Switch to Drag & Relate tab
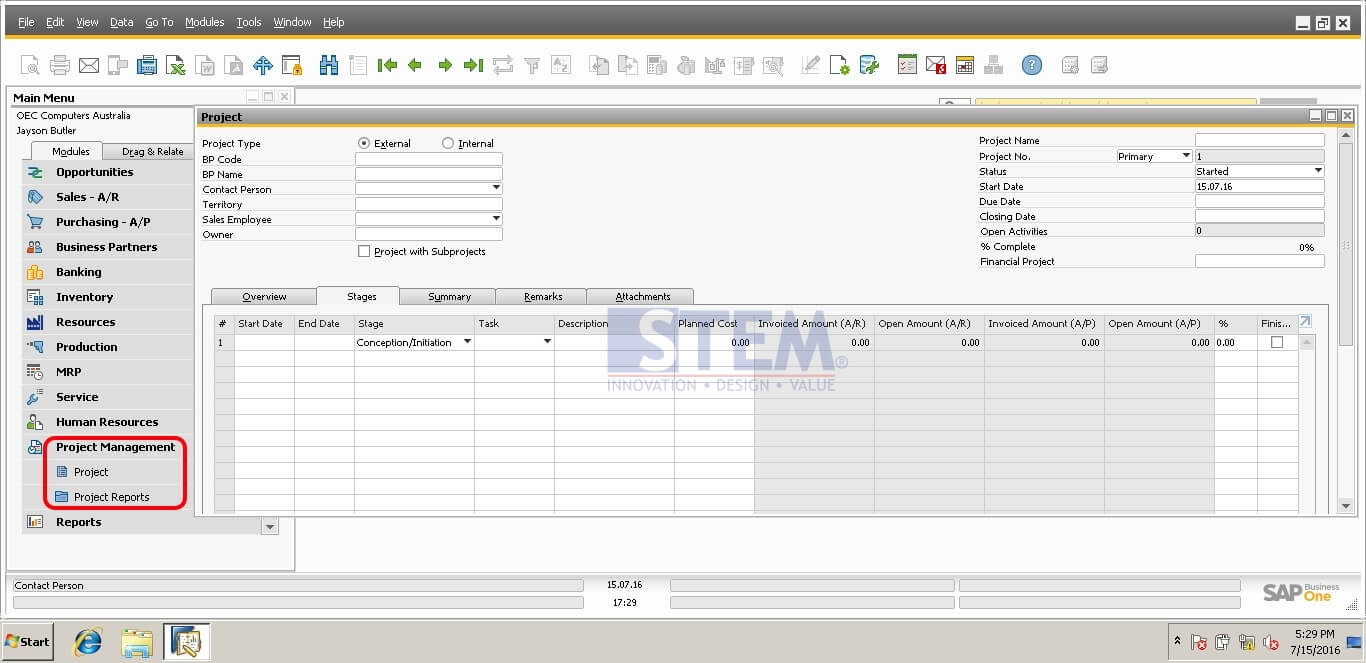This screenshot has width=1366, height=663. [x=152, y=152]
